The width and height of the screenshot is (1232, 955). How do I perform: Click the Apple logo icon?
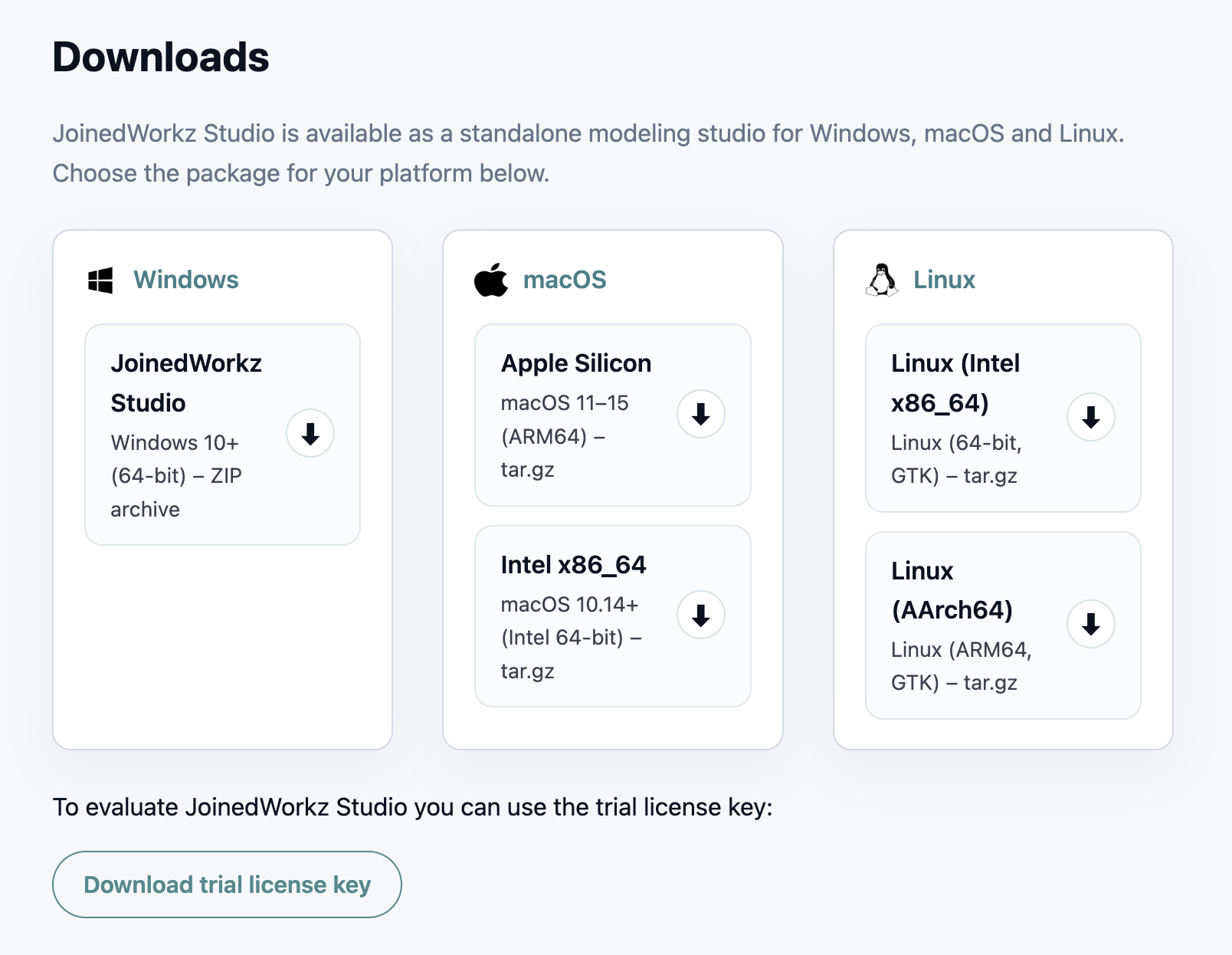[x=491, y=280]
